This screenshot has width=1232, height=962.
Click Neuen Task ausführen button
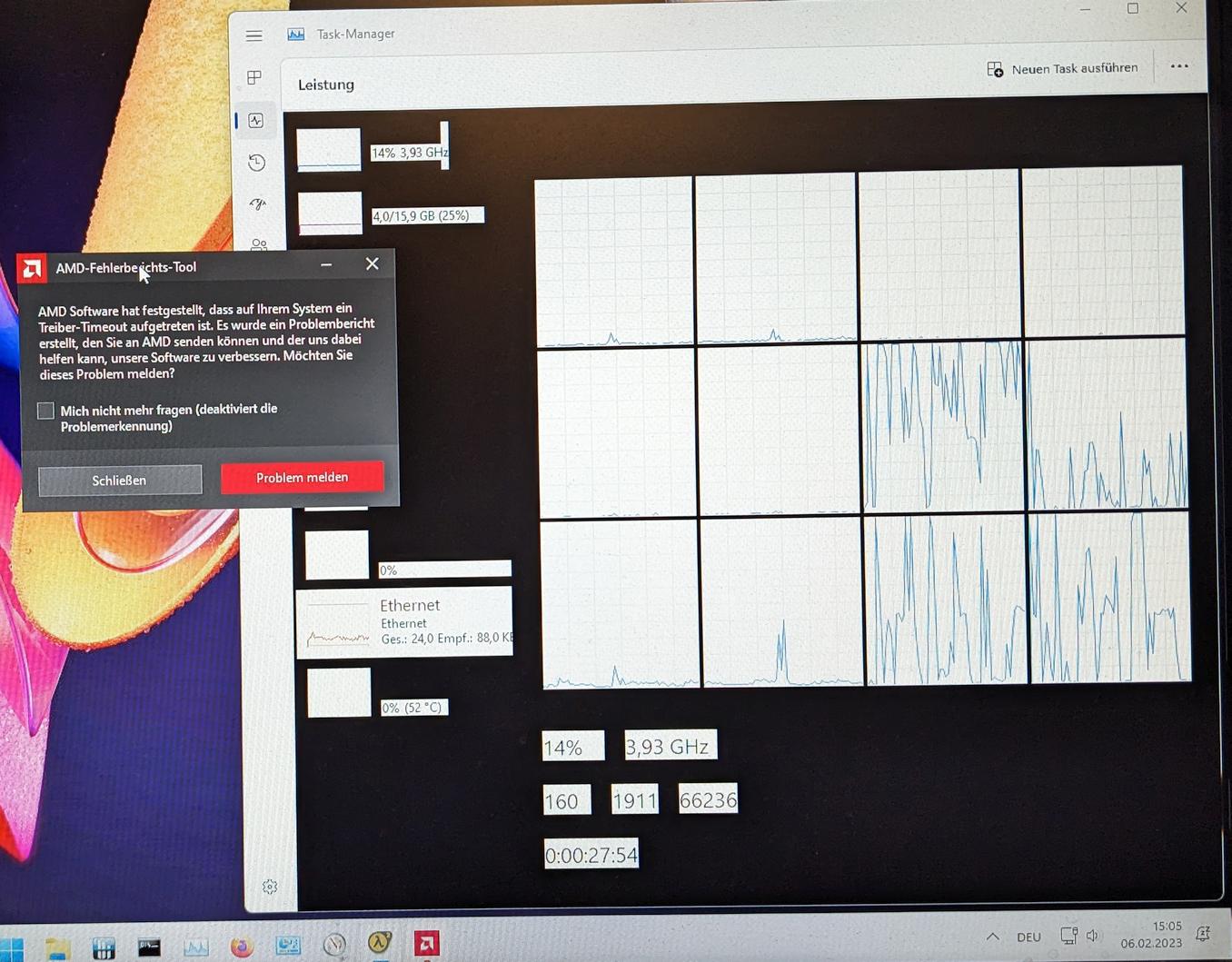pyautogui.click(x=1062, y=69)
